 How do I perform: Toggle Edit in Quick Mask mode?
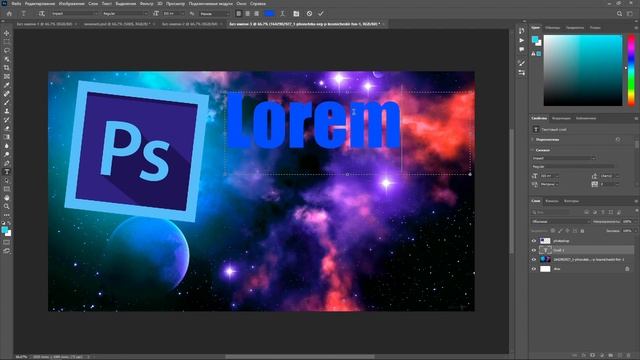(7, 242)
